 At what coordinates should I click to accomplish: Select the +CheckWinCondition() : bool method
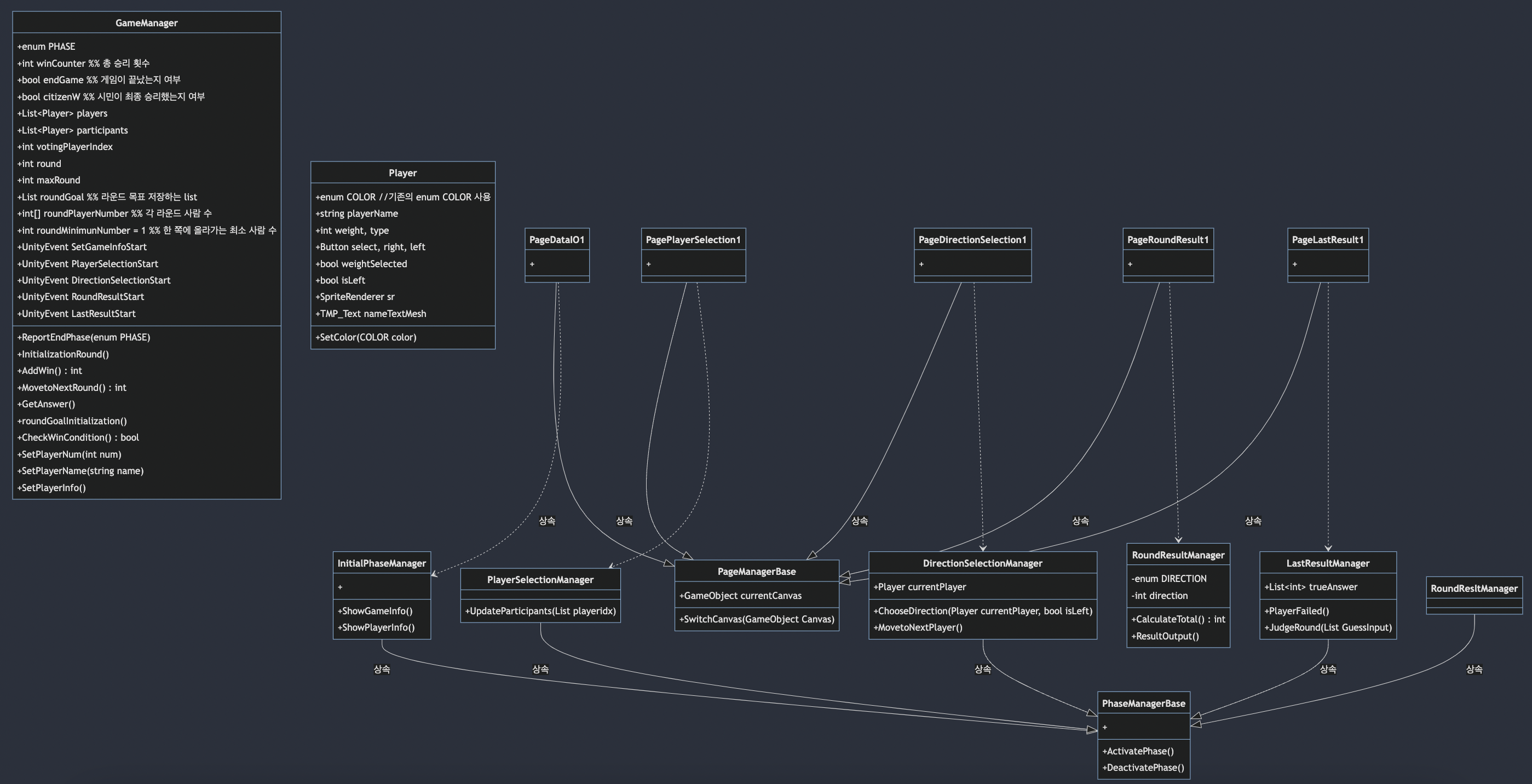click(78, 437)
